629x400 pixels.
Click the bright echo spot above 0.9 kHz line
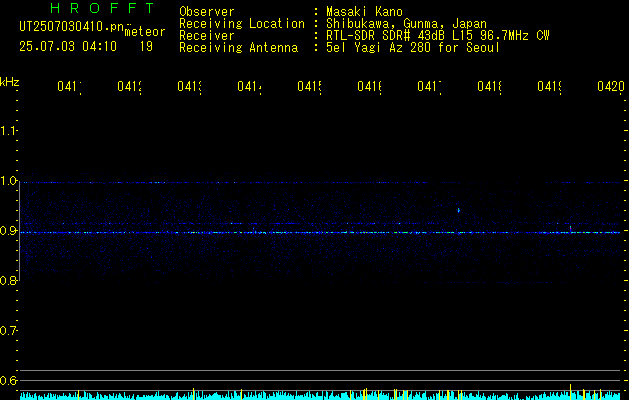pyautogui.click(x=459, y=210)
